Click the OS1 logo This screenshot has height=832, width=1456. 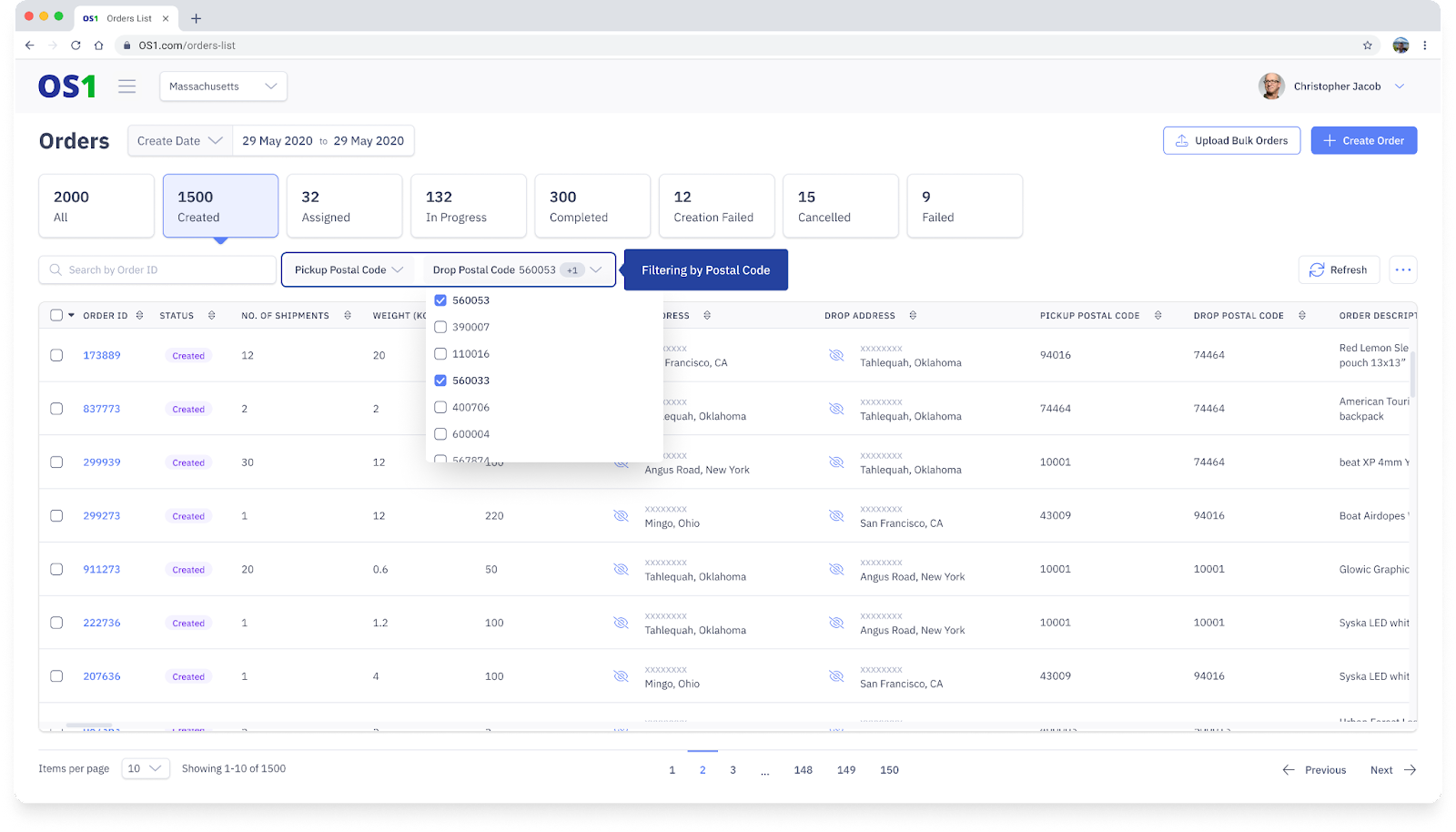point(66,86)
